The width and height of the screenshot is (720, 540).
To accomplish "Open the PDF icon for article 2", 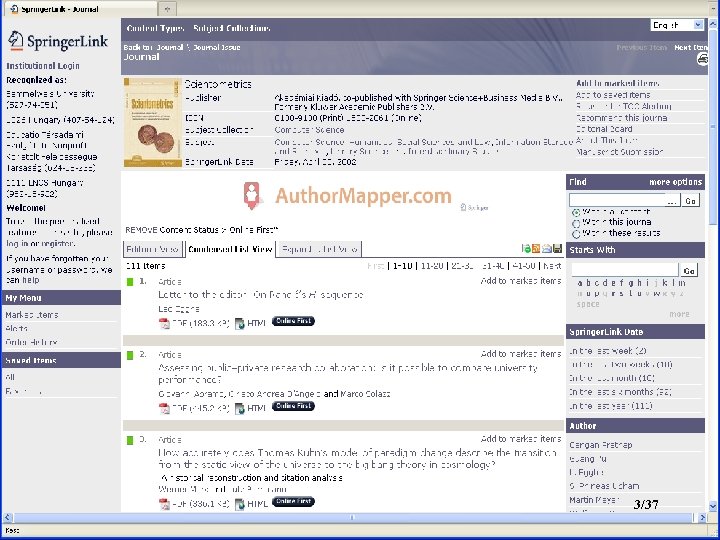I will coord(164,408).
